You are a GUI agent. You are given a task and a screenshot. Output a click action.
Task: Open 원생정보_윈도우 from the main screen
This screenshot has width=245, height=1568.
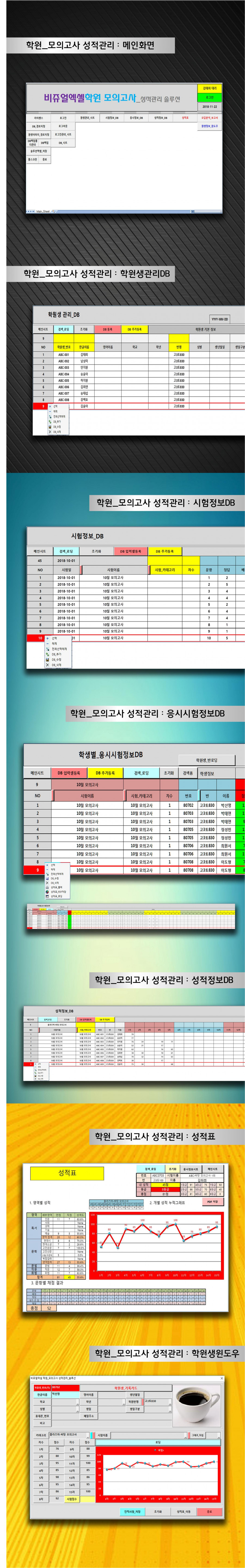(210, 126)
